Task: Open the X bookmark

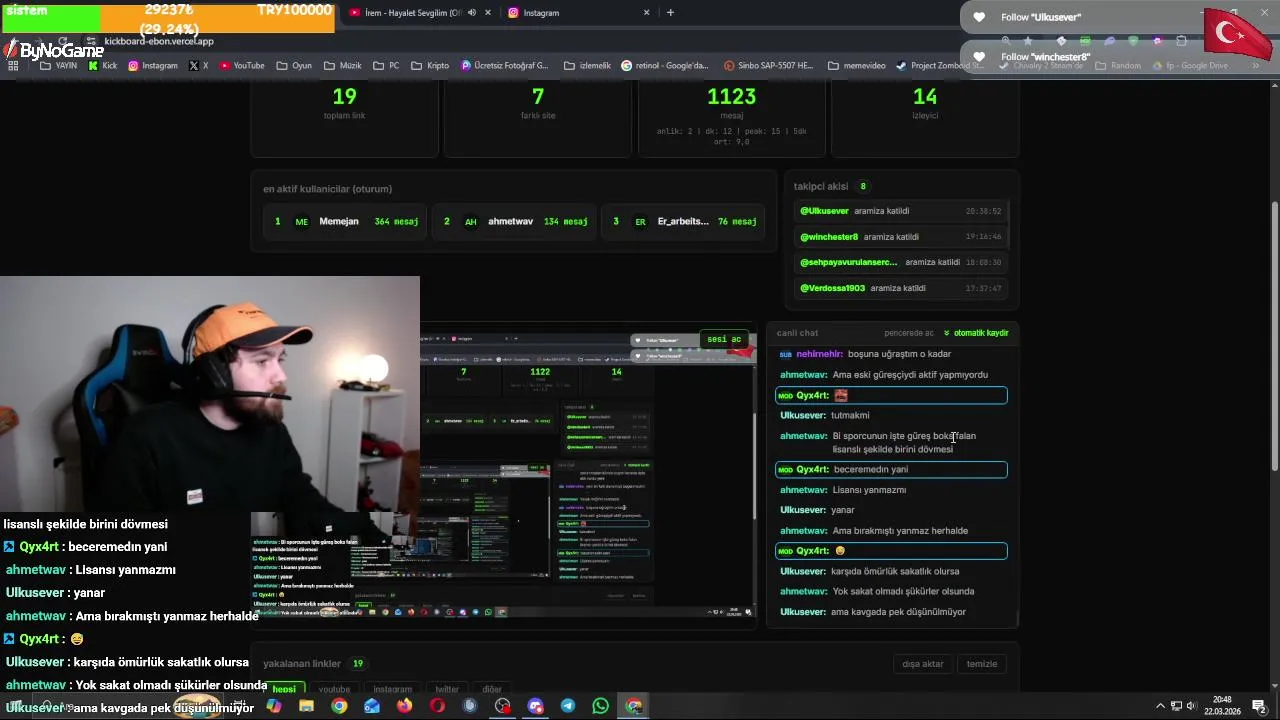Action: click(199, 66)
